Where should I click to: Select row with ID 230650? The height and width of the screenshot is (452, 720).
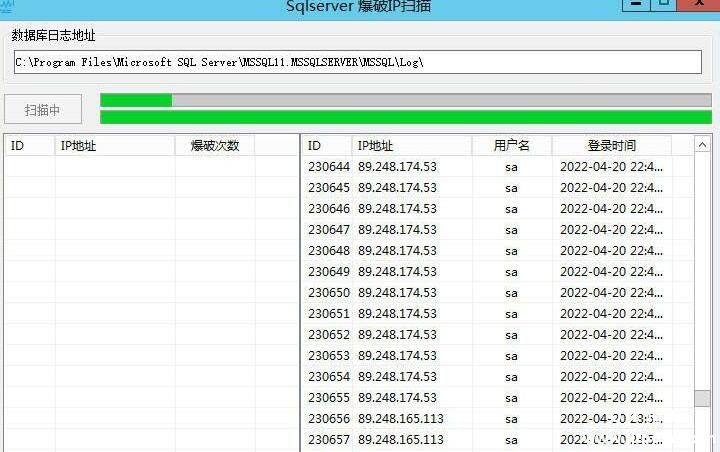[x=498, y=293]
